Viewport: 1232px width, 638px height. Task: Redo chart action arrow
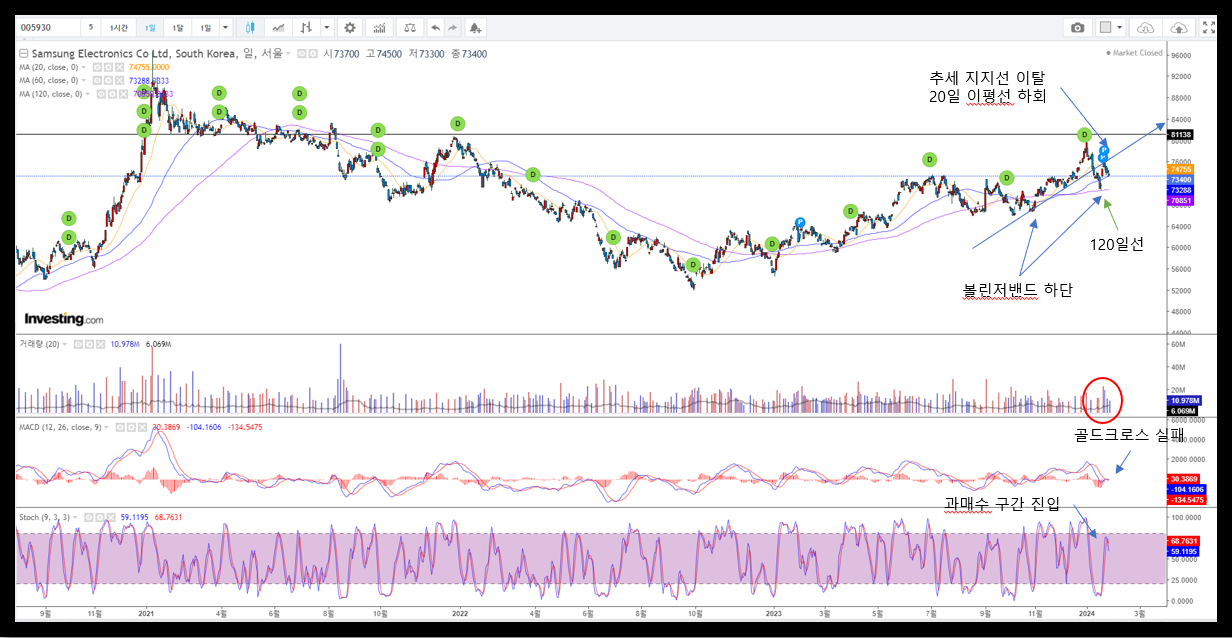(453, 28)
